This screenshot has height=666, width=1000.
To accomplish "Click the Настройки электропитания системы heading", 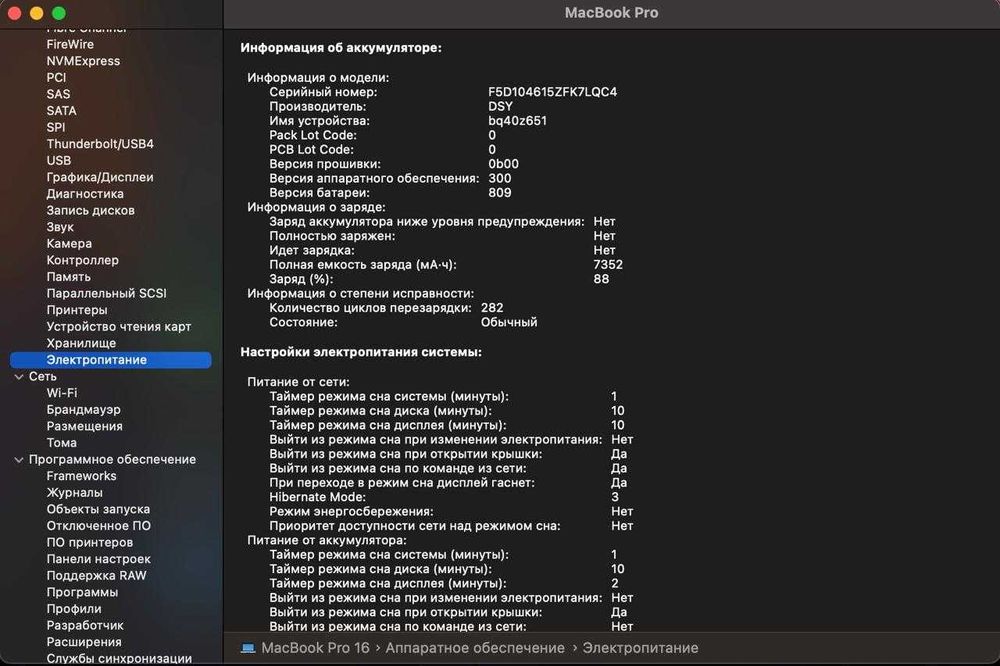I will (x=361, y=352).
